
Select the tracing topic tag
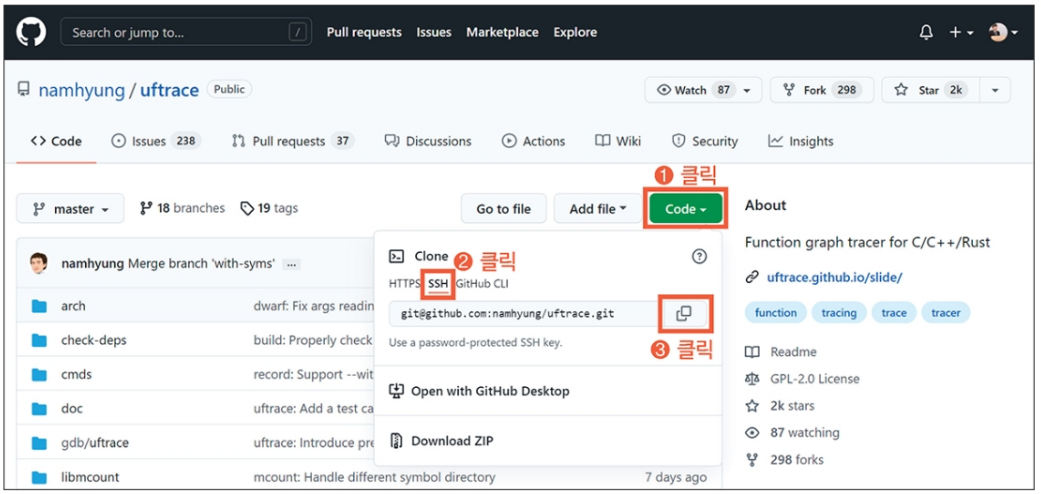839,313
